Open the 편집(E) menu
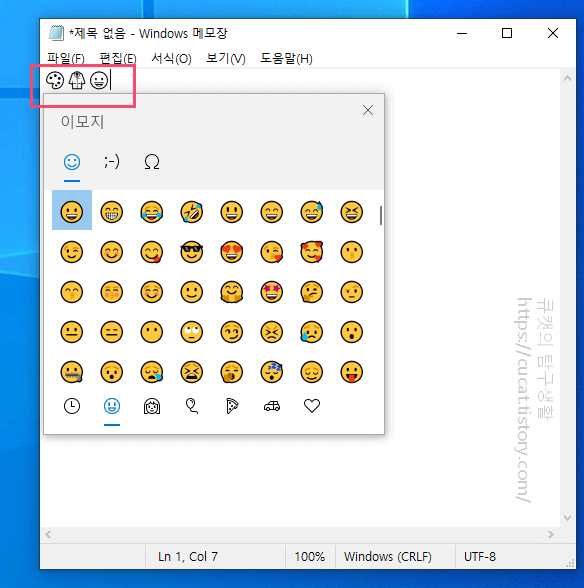The image size is (584, 588). tap(118, 58)
